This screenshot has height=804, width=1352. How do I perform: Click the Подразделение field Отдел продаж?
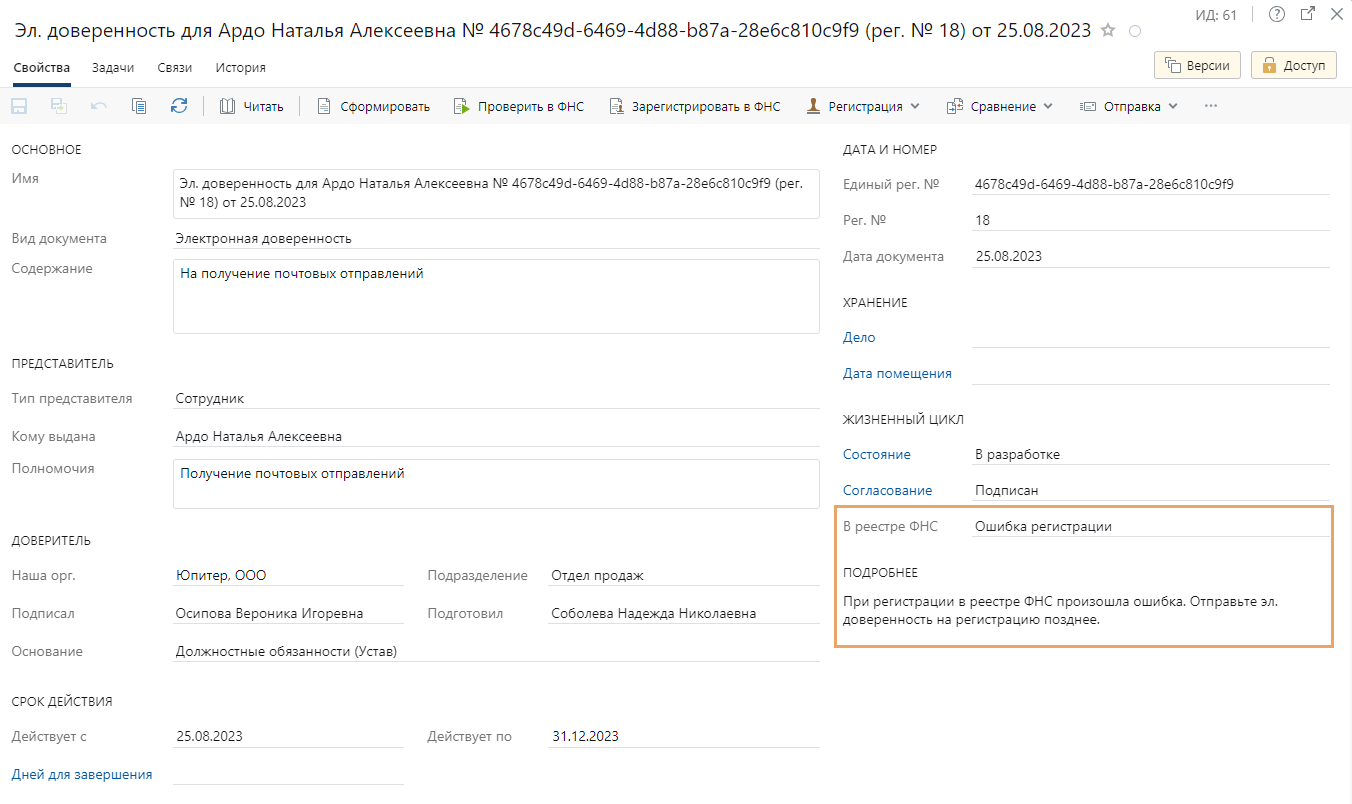[x=684, y=575]
